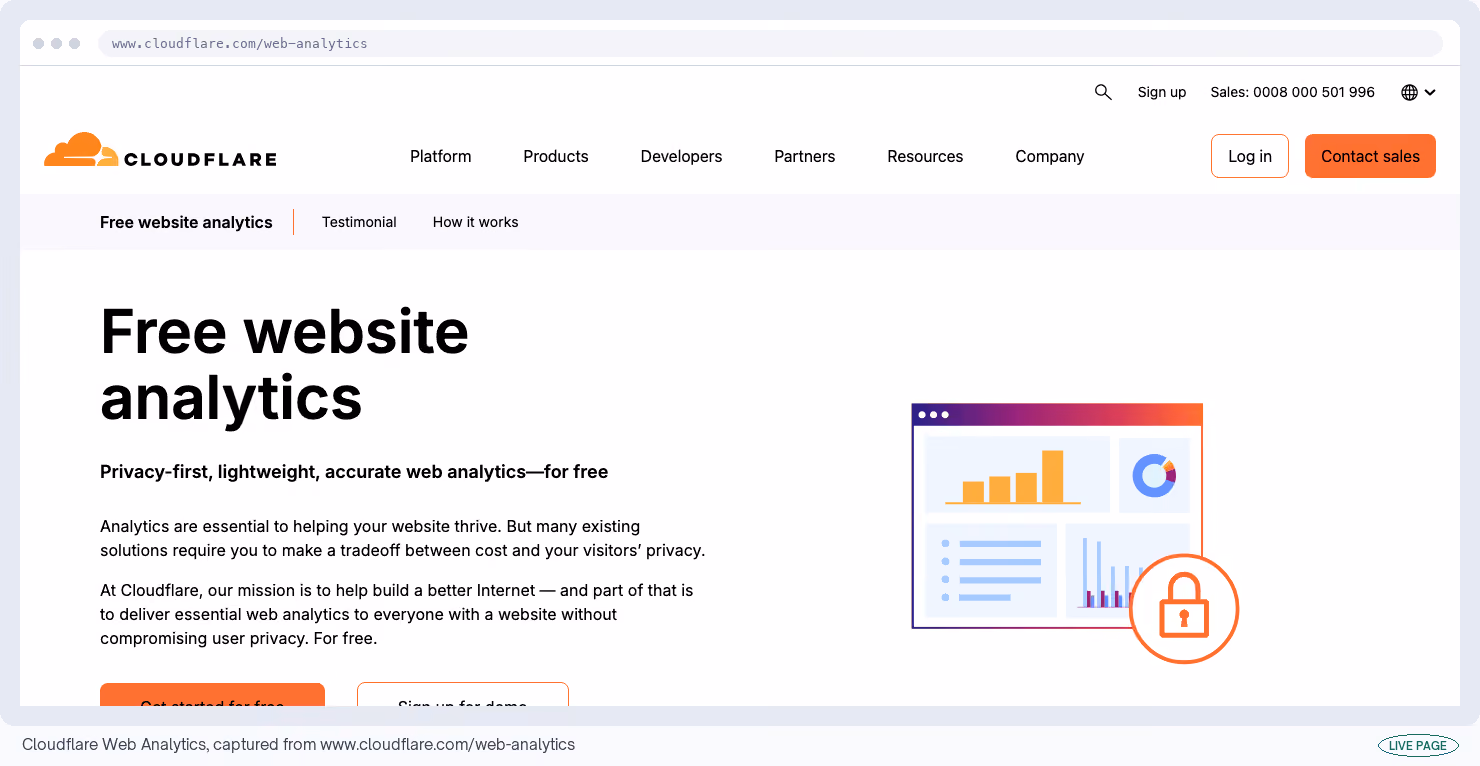This screenshot has height=766, width=1480.
Task: Click Sales phone number 0008 000 501 996
Action: tap(1292, 92)
